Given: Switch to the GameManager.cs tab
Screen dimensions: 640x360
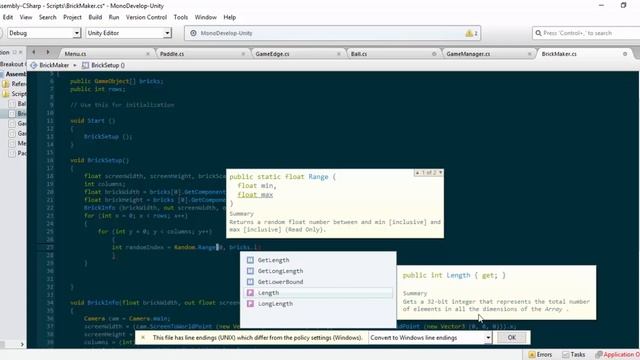Looking at the screenshot, I should 468,54.
